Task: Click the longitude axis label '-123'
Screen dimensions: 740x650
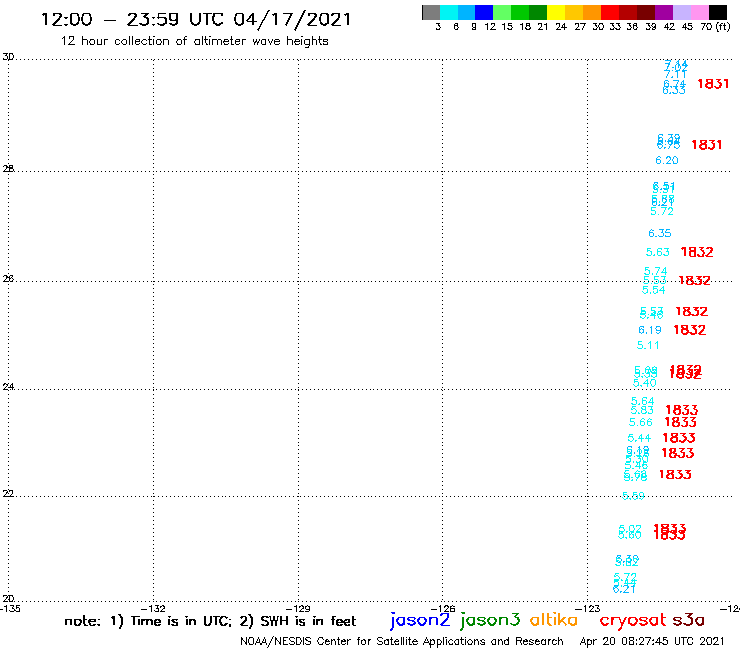Action: tap(588, 609)
